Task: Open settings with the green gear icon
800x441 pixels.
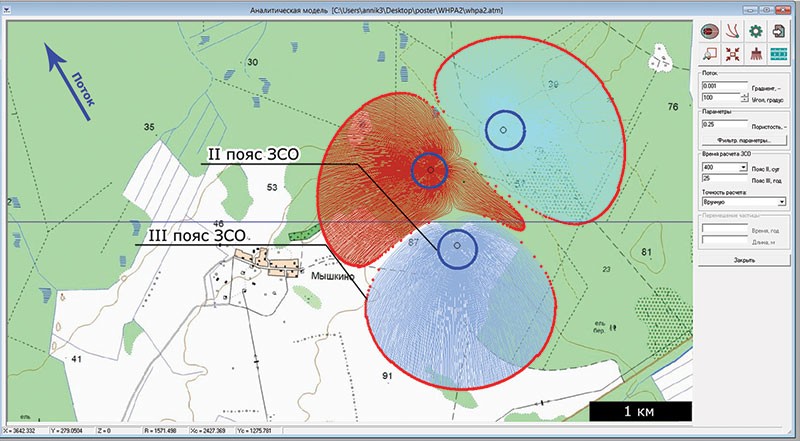Action: [x=756, y=32]
